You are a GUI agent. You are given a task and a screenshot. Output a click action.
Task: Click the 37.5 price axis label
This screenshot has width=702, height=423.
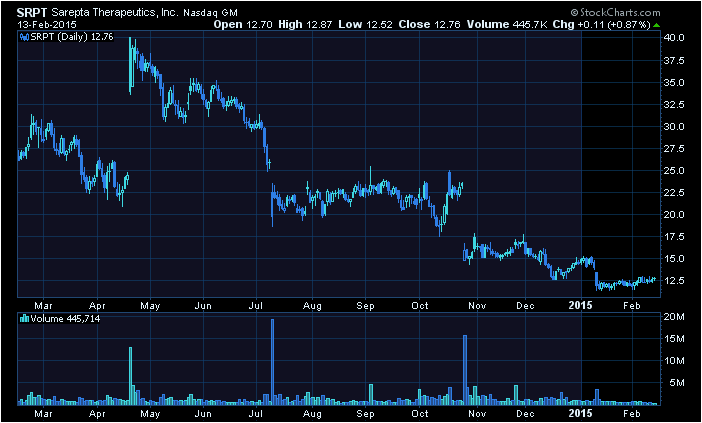(x=675, y=60)
